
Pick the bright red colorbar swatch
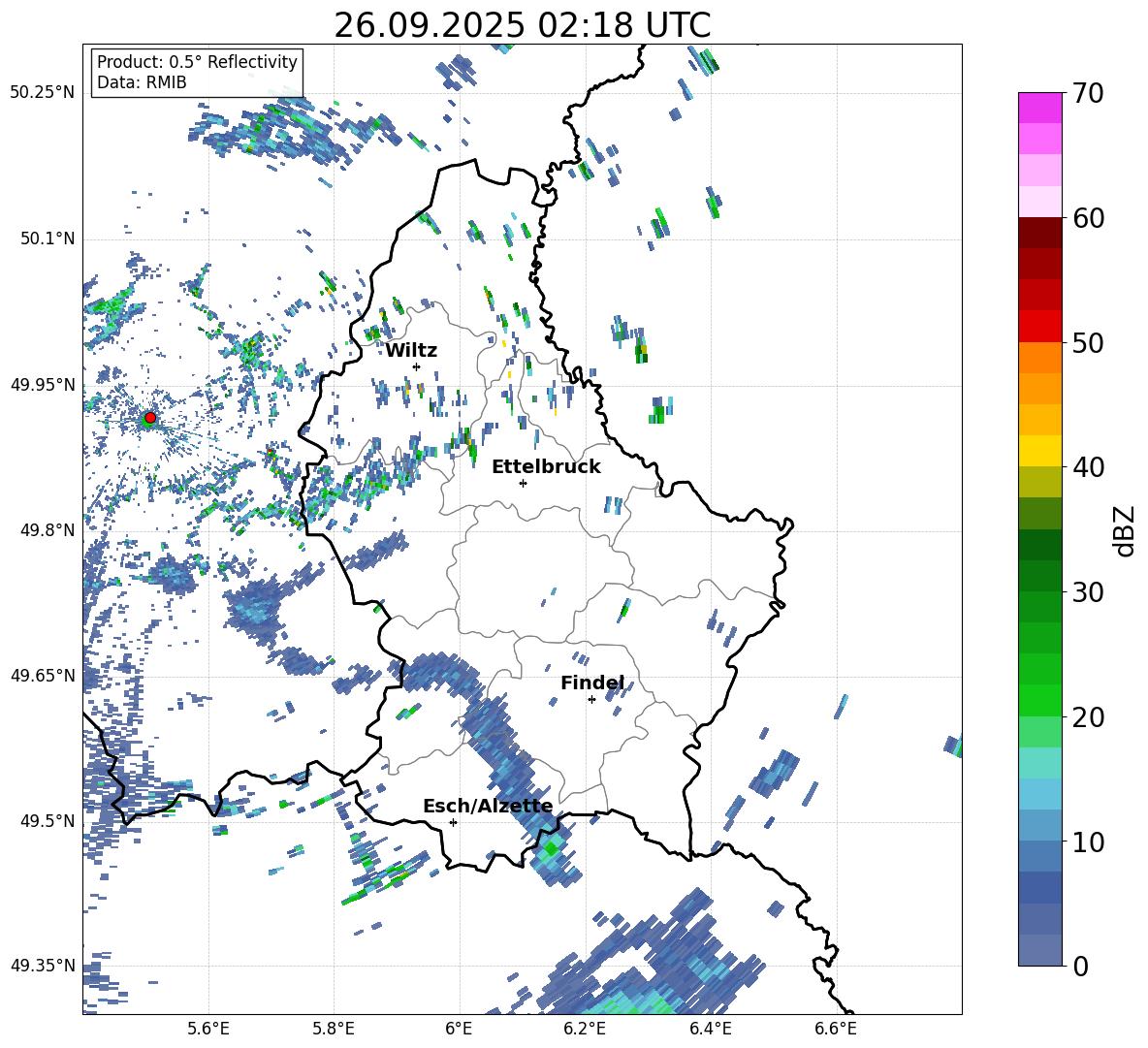point(1040,326)
